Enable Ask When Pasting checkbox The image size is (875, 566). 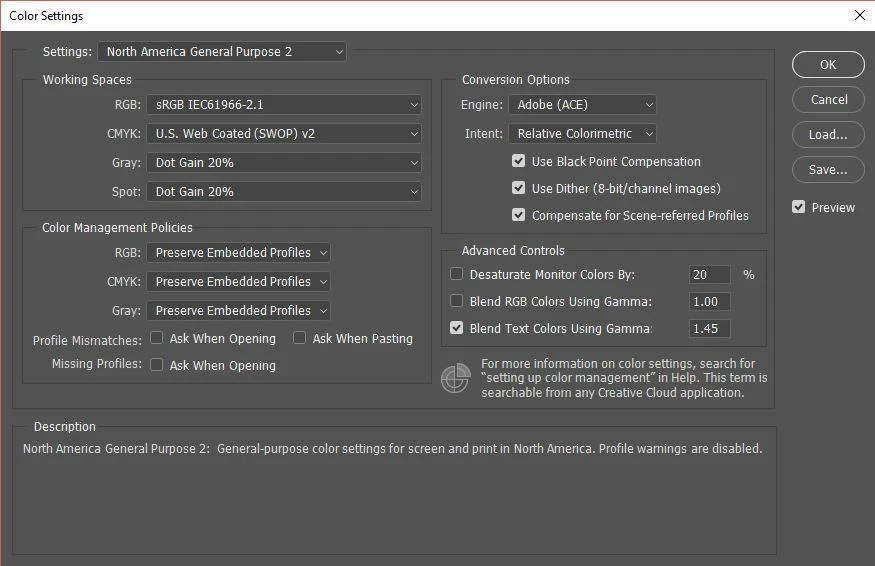coord(300,338)
